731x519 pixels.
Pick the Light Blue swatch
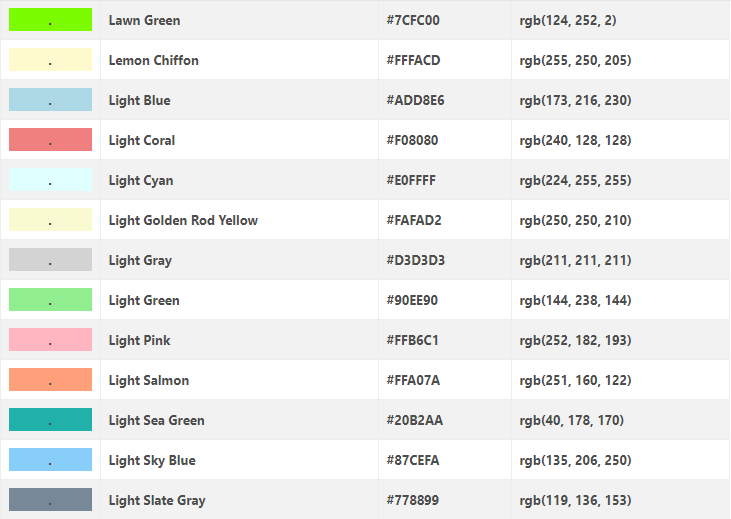coord(50,100)
